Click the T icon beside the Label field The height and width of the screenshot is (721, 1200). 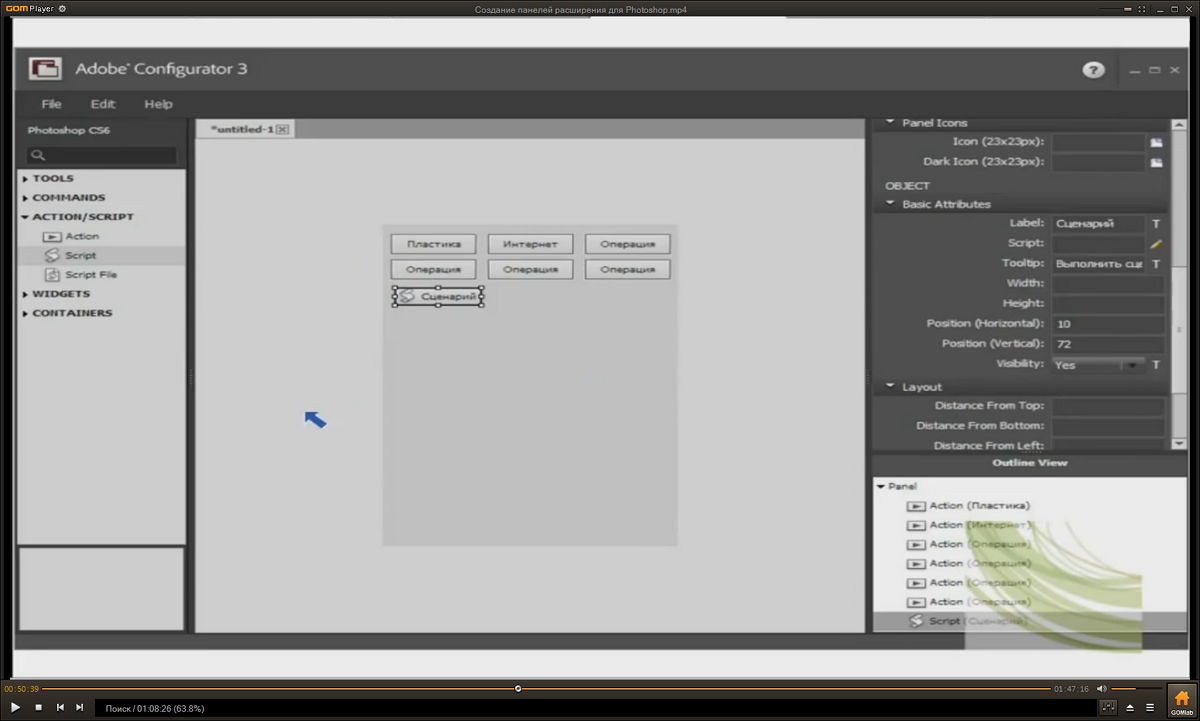[1156, 224]
